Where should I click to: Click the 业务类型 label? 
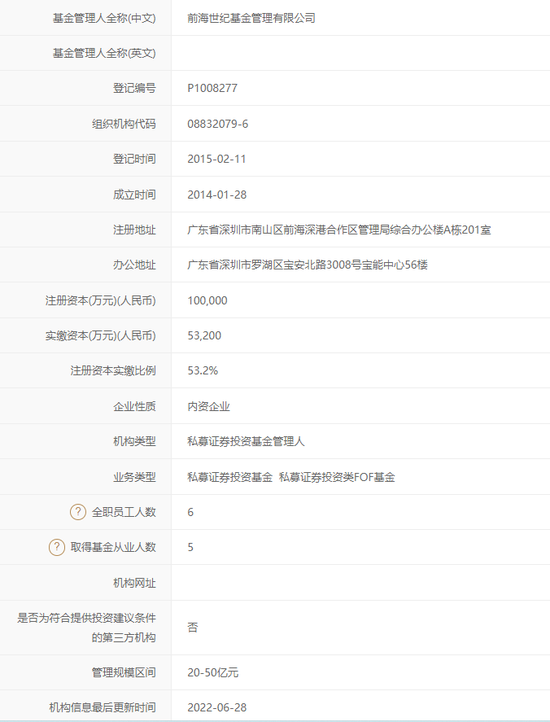click(x=135, y=477)
